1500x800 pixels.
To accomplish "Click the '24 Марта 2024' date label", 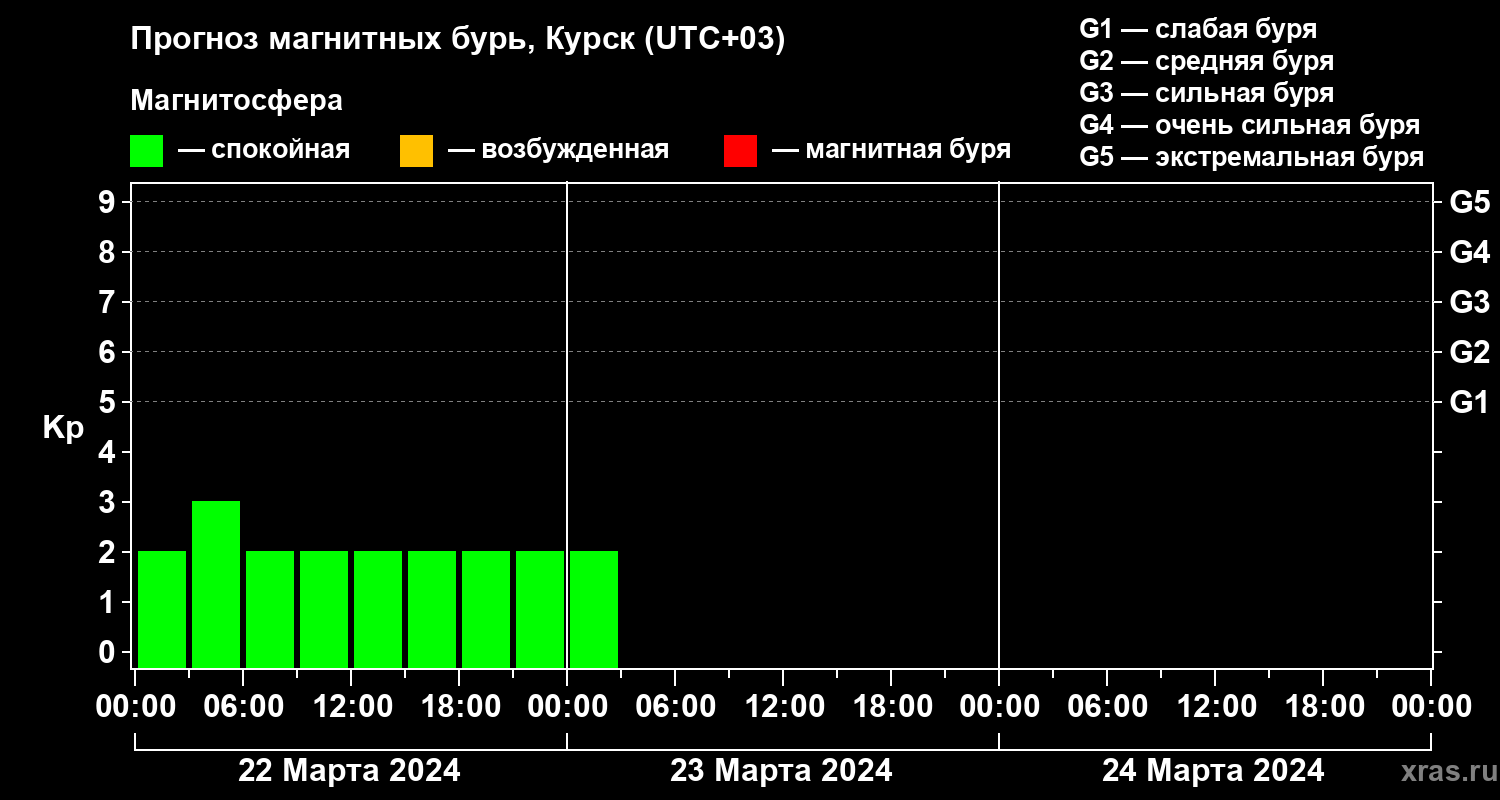I will (x=1213, y=771).
